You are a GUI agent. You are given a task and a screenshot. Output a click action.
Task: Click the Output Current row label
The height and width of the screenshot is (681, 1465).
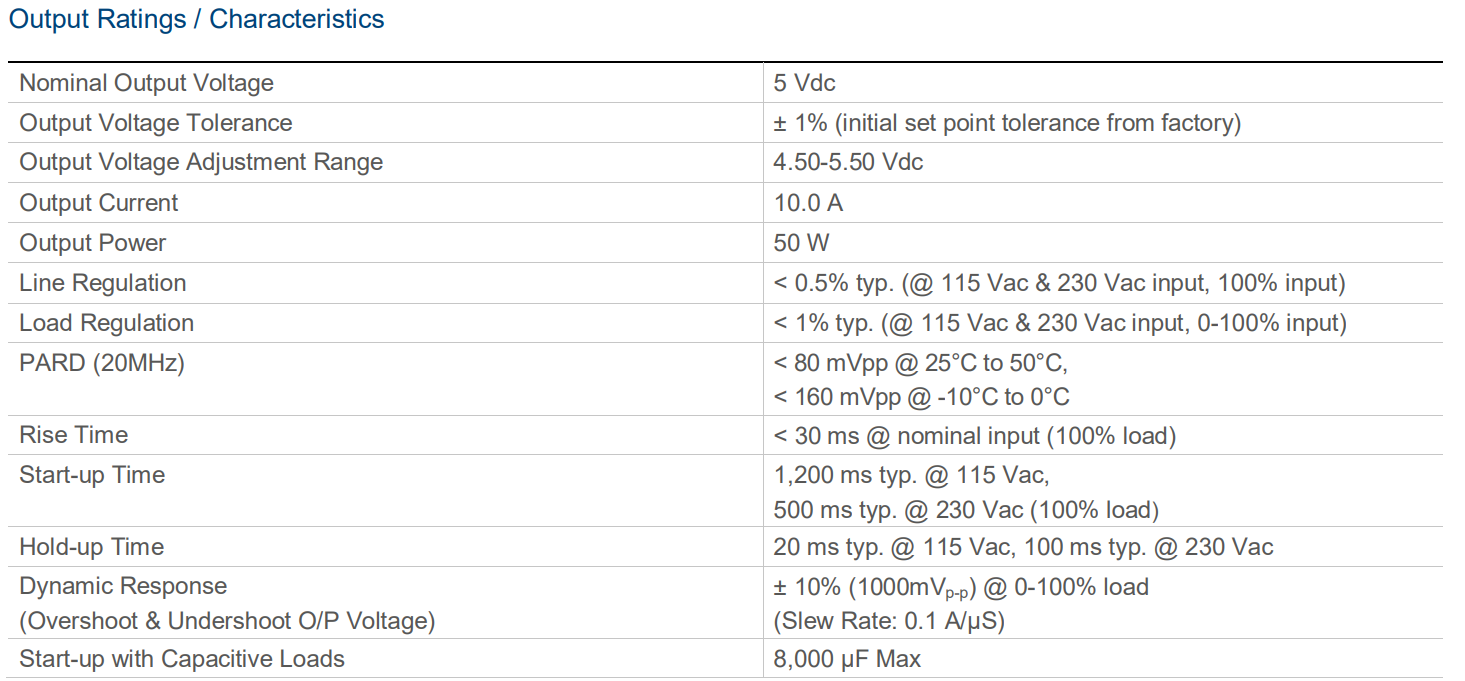click(x=98, y=203)
